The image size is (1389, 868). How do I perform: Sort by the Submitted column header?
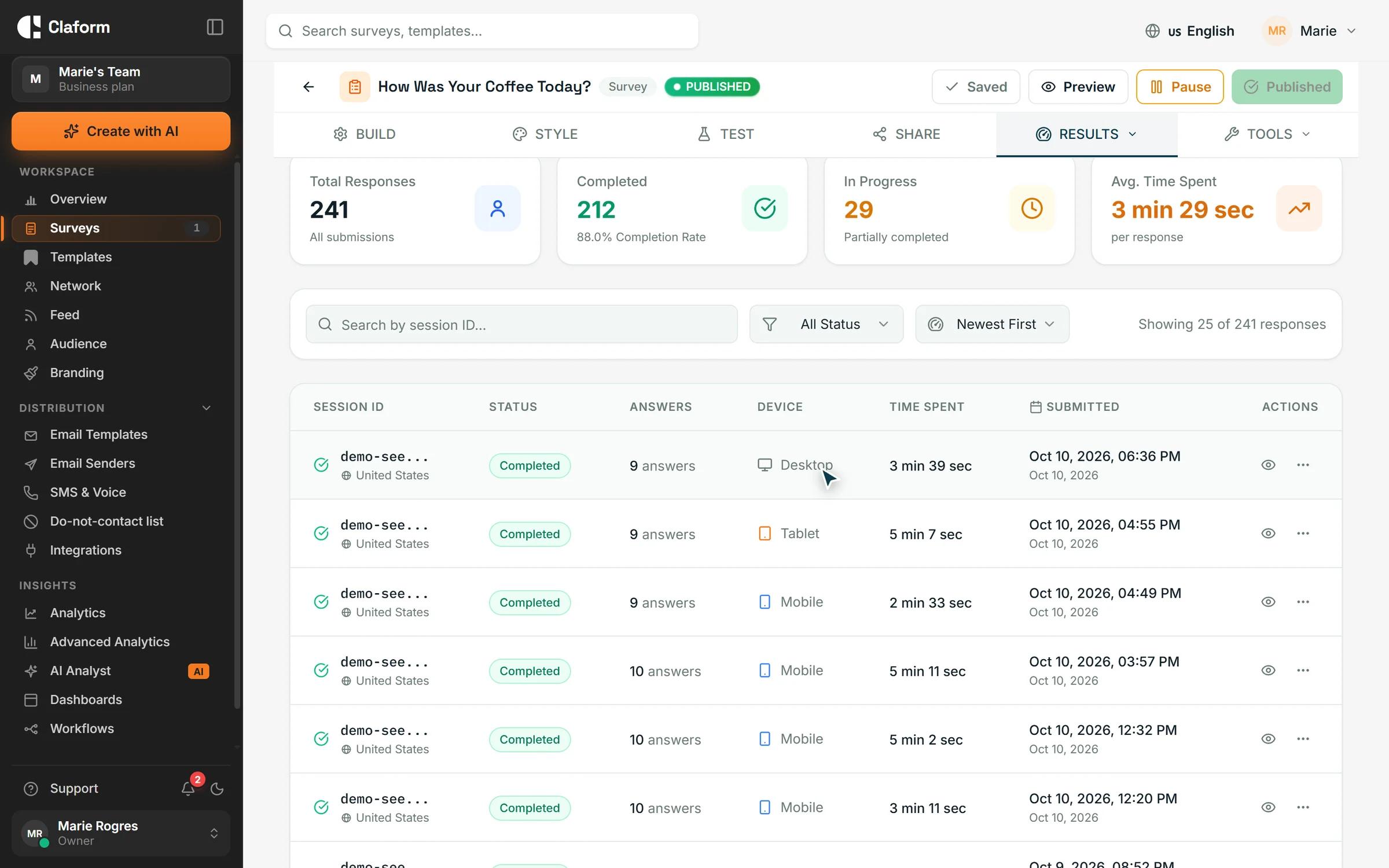(x=1074, y=407)
